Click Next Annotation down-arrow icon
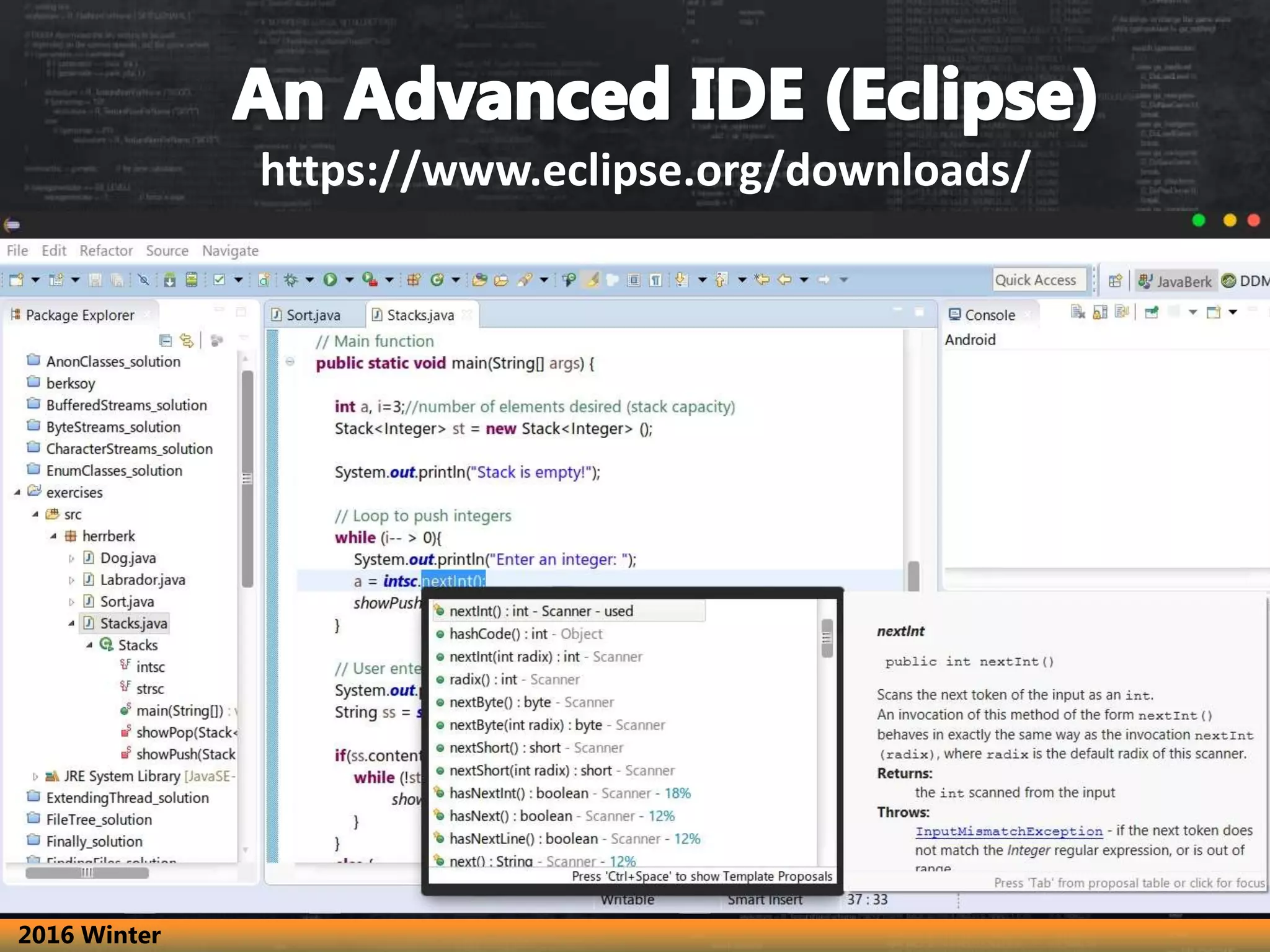 682,280
